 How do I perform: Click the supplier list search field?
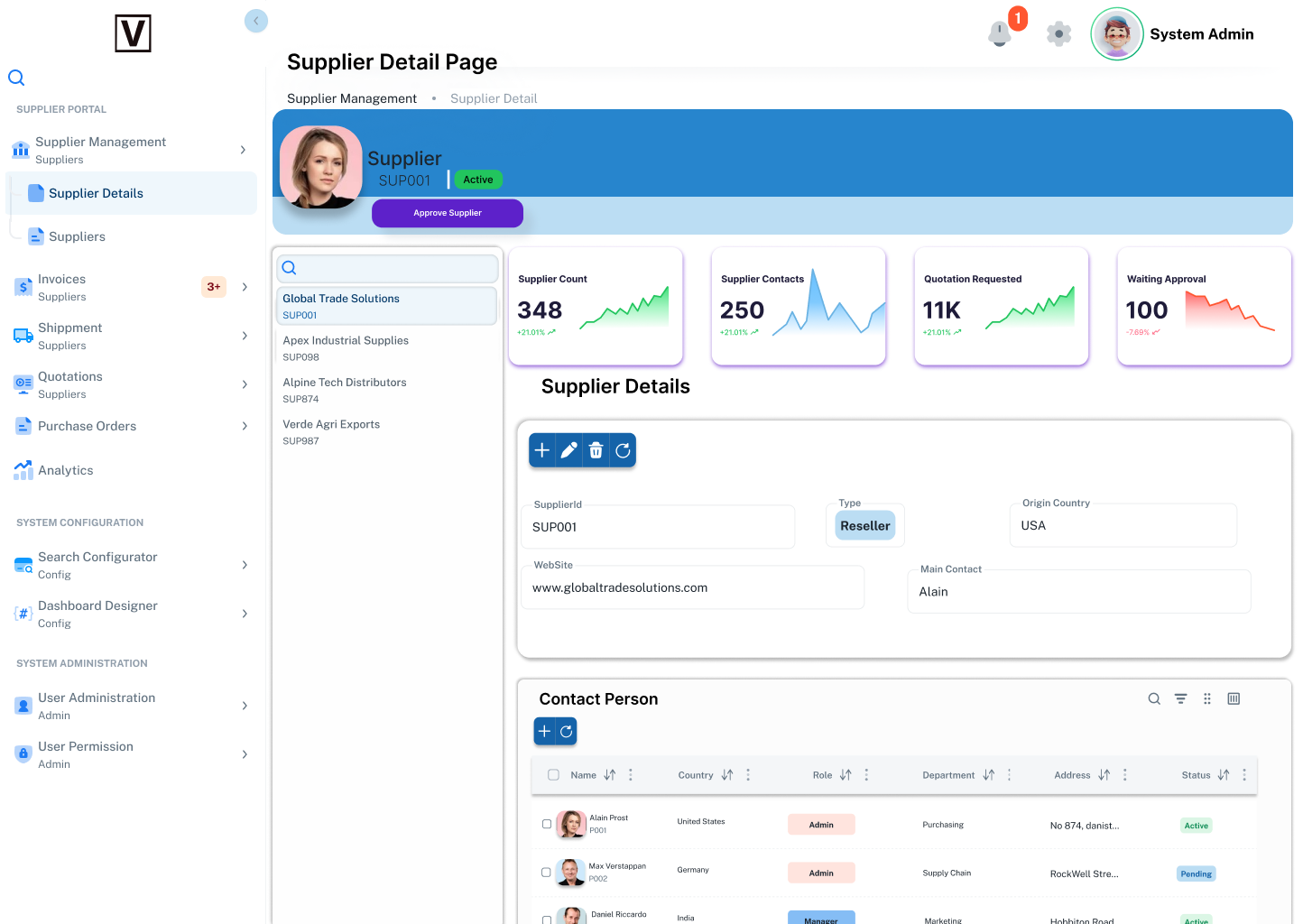pos(388,268)
